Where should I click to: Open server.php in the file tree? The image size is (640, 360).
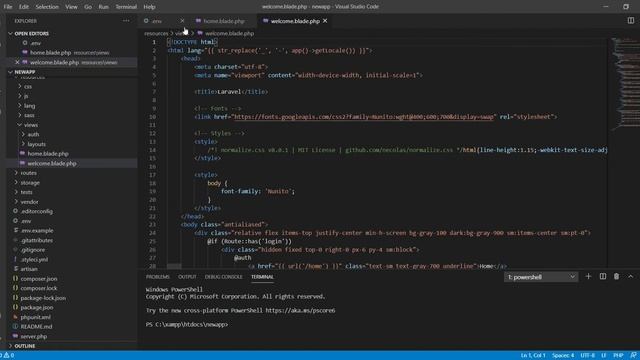click(x=33, y=336)
